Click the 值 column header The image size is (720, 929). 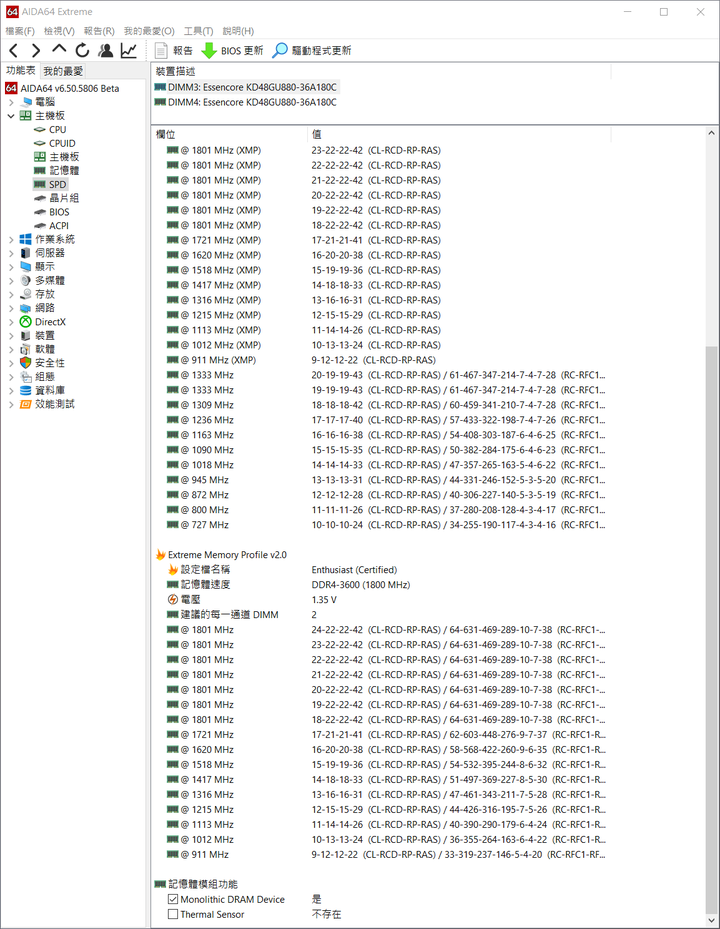459,134
